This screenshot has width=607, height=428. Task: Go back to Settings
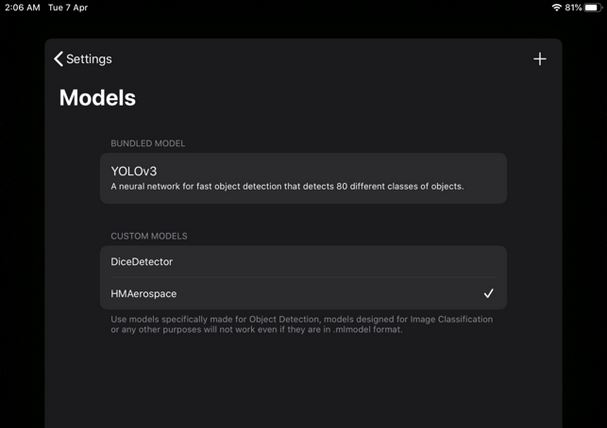[88, 59]
